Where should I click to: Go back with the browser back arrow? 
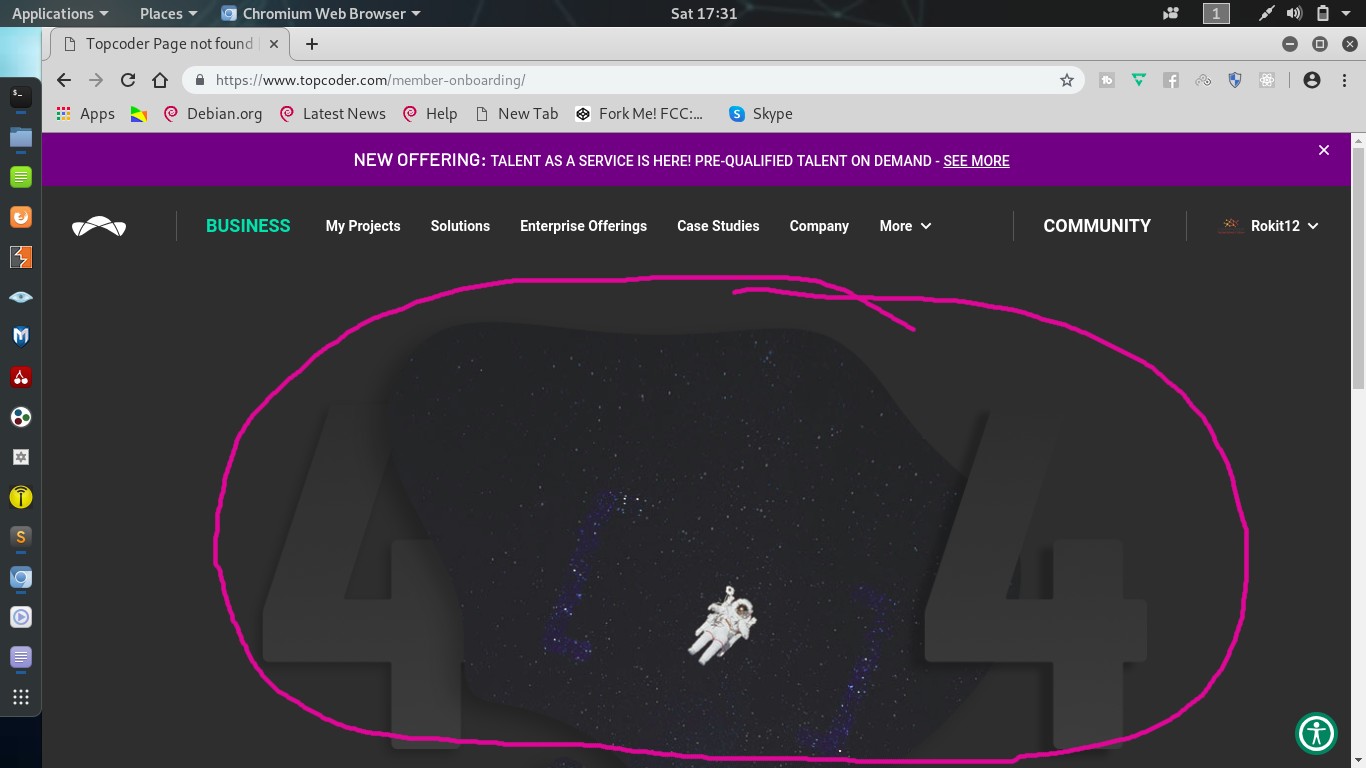[x=64, y=80]
